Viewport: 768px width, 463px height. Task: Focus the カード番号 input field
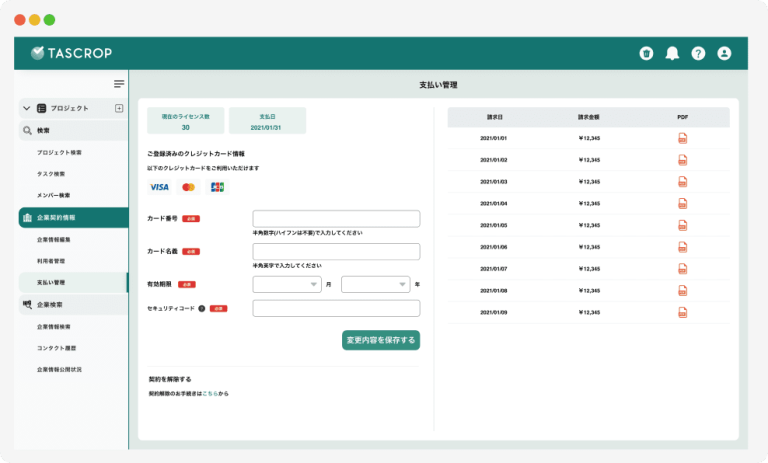336,219
